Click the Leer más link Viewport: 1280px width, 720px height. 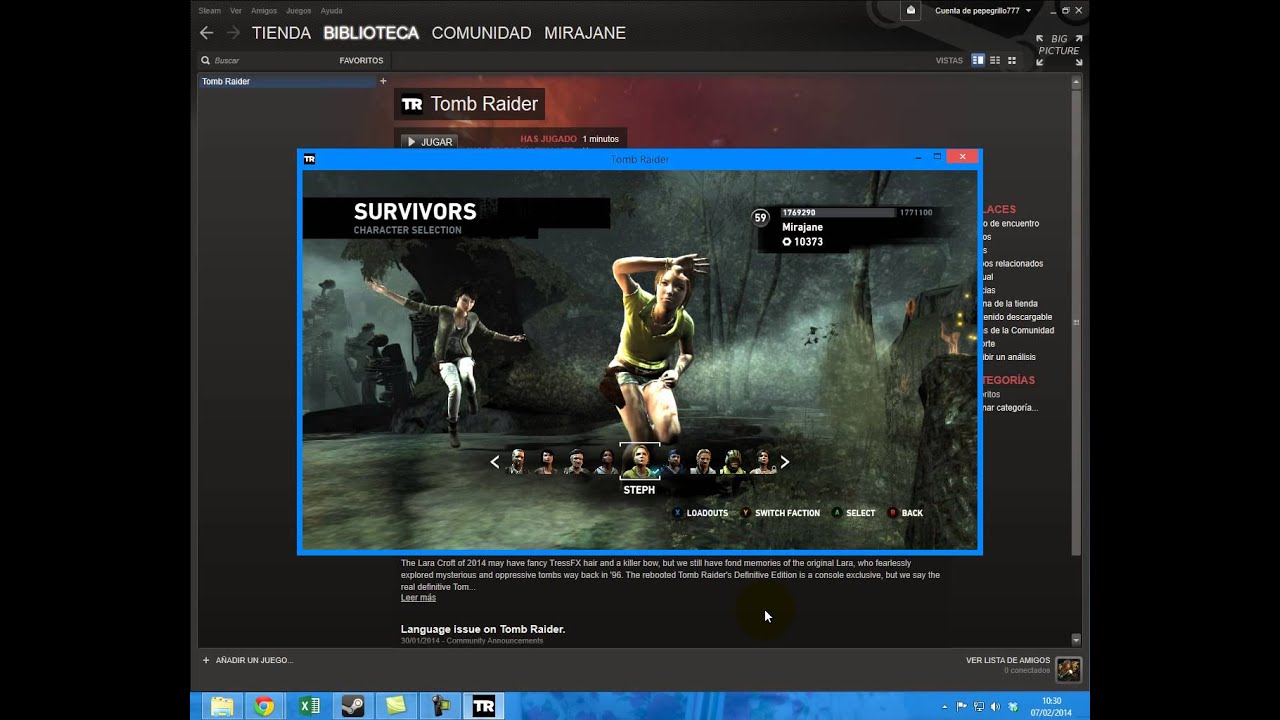click(x=418, y=598)
